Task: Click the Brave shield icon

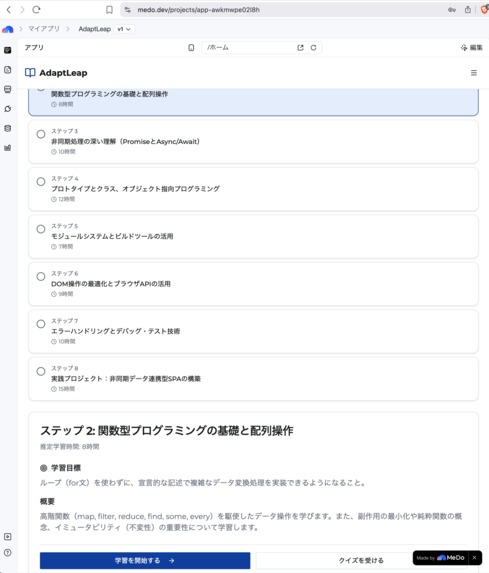Action: [485, 10]
